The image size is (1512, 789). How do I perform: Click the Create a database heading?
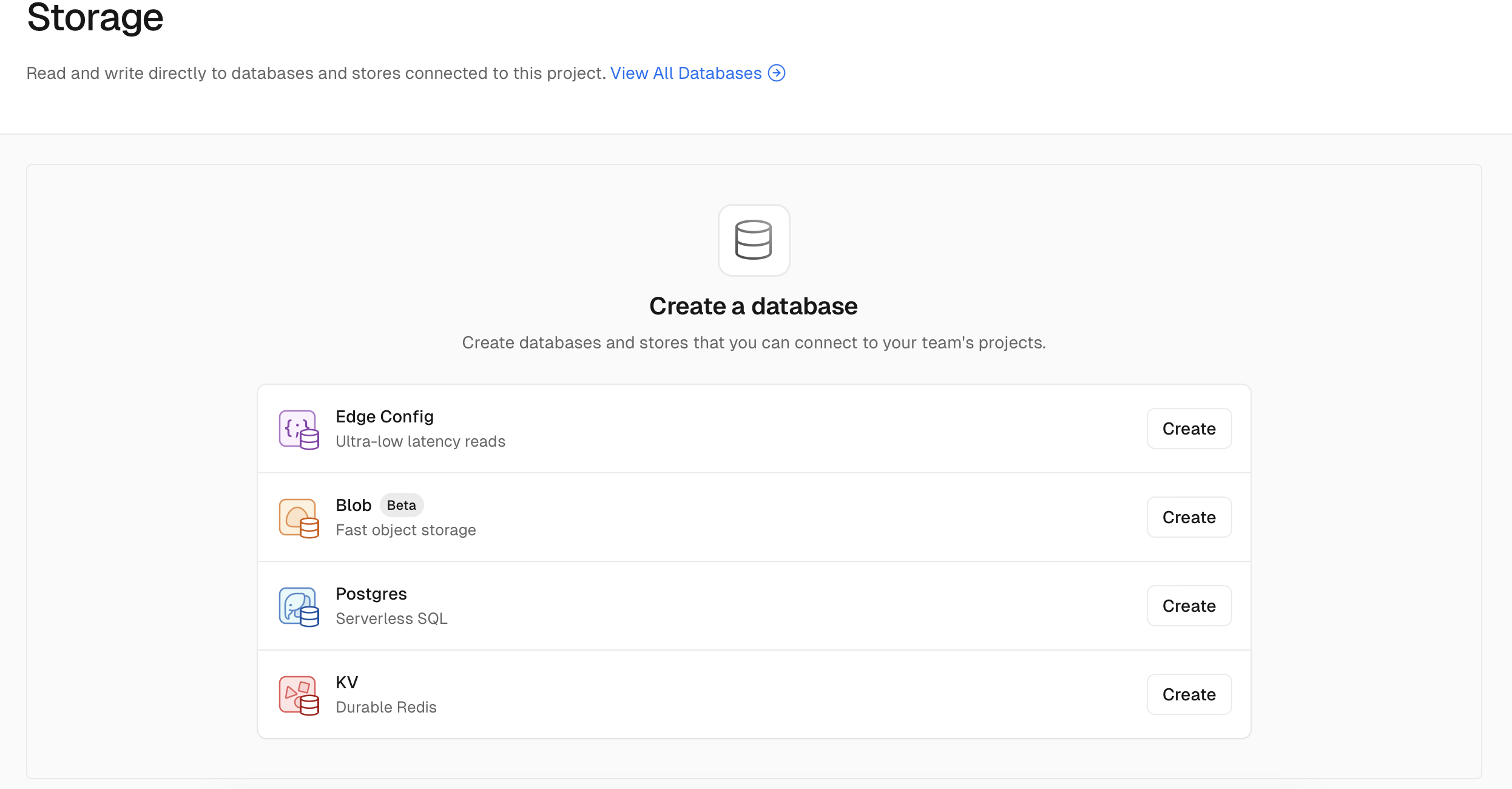point(753,306)
